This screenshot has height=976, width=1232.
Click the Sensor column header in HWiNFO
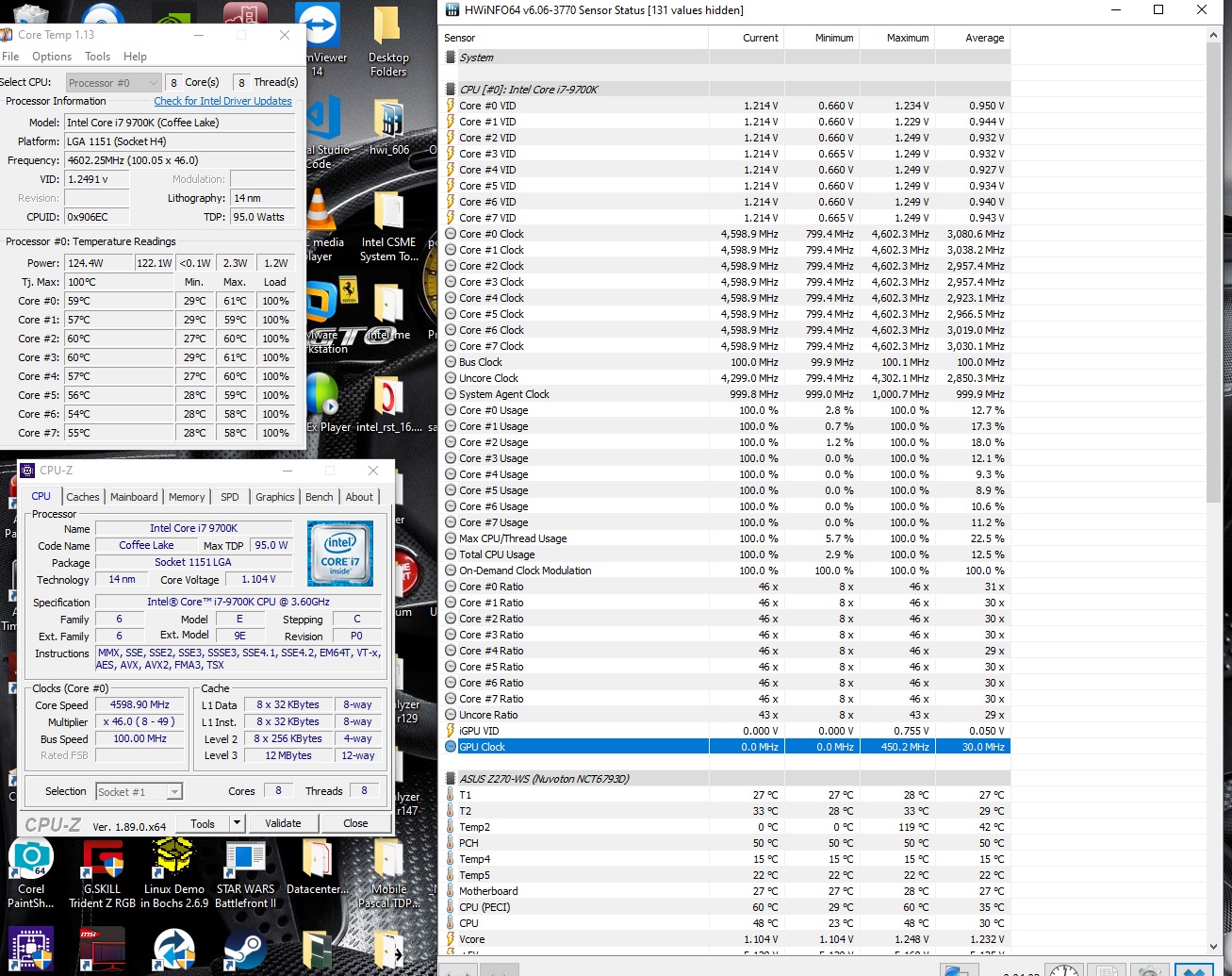(x=574, y=38)
